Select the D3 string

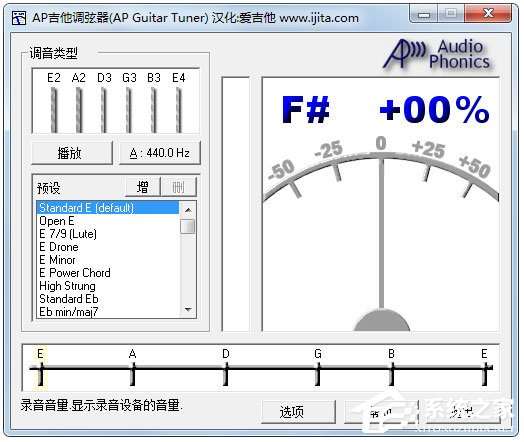click(x=104, y=110)
